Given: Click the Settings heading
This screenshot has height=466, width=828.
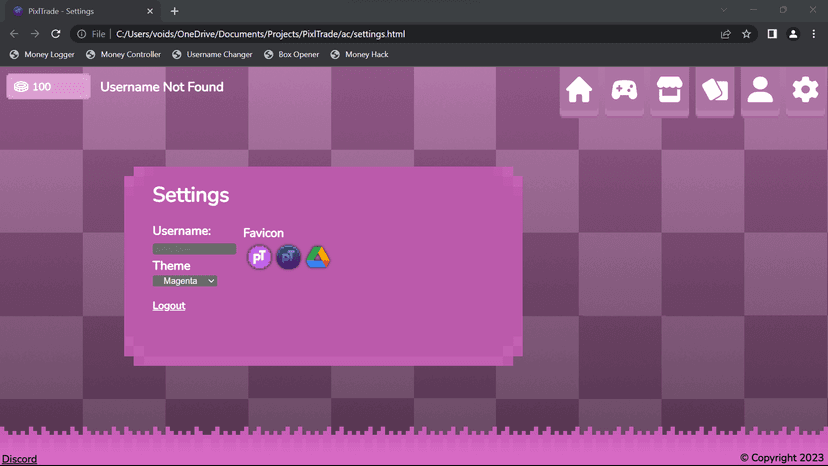Looking at the screenshot, I should pyautogui.click(x=191, y=195).
